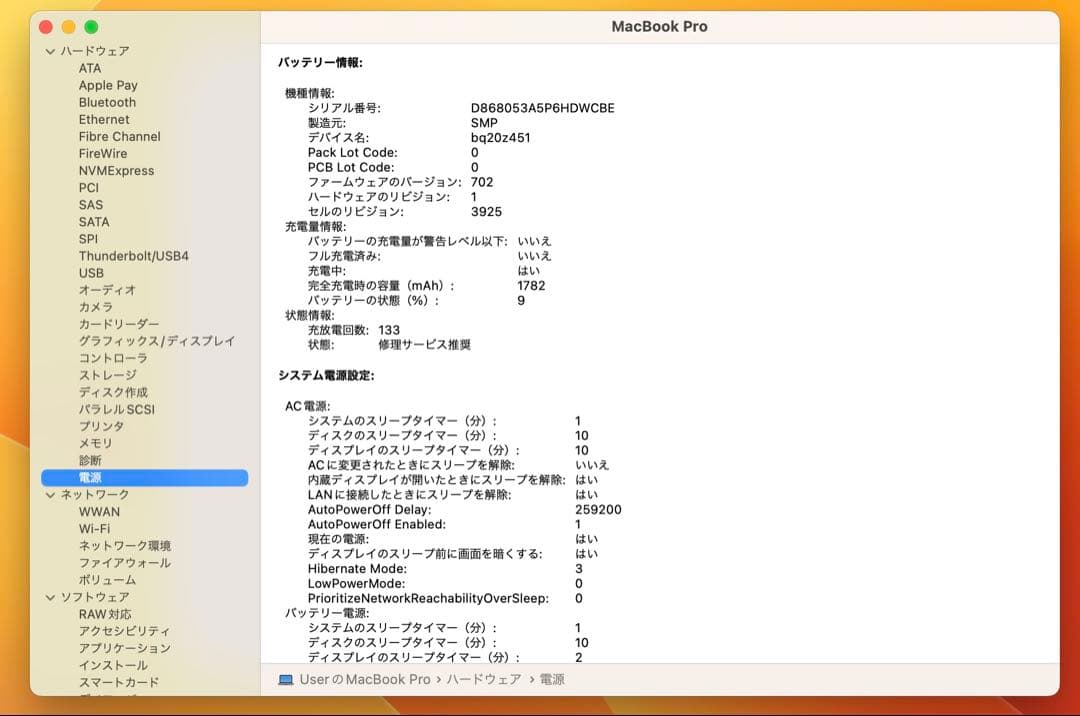Select Thunderbolt/USB4 entry
The width and height of the screenshot is (1080, 716).
pos(134,256)
